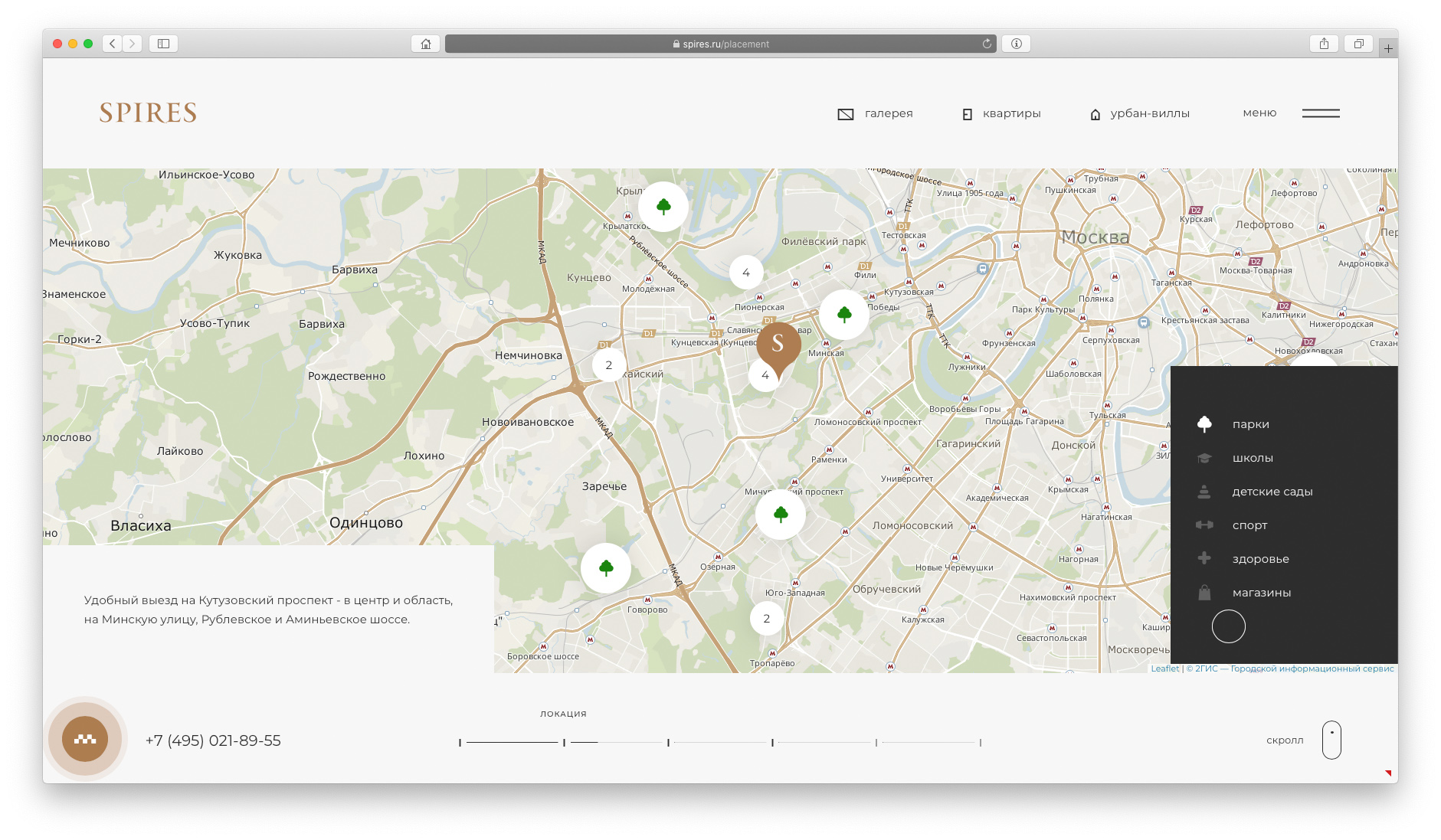Click park marker near Крылатское
Screen dimensions: 1441x840
[x=663, y=207]
